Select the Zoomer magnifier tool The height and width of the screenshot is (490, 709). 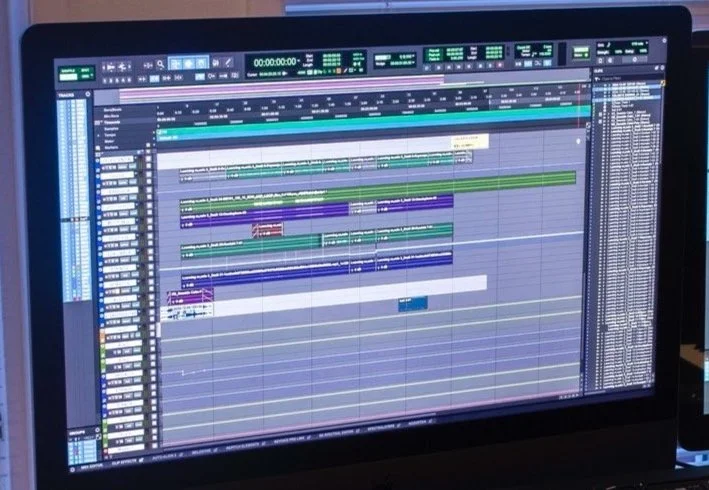pos(160,64)
